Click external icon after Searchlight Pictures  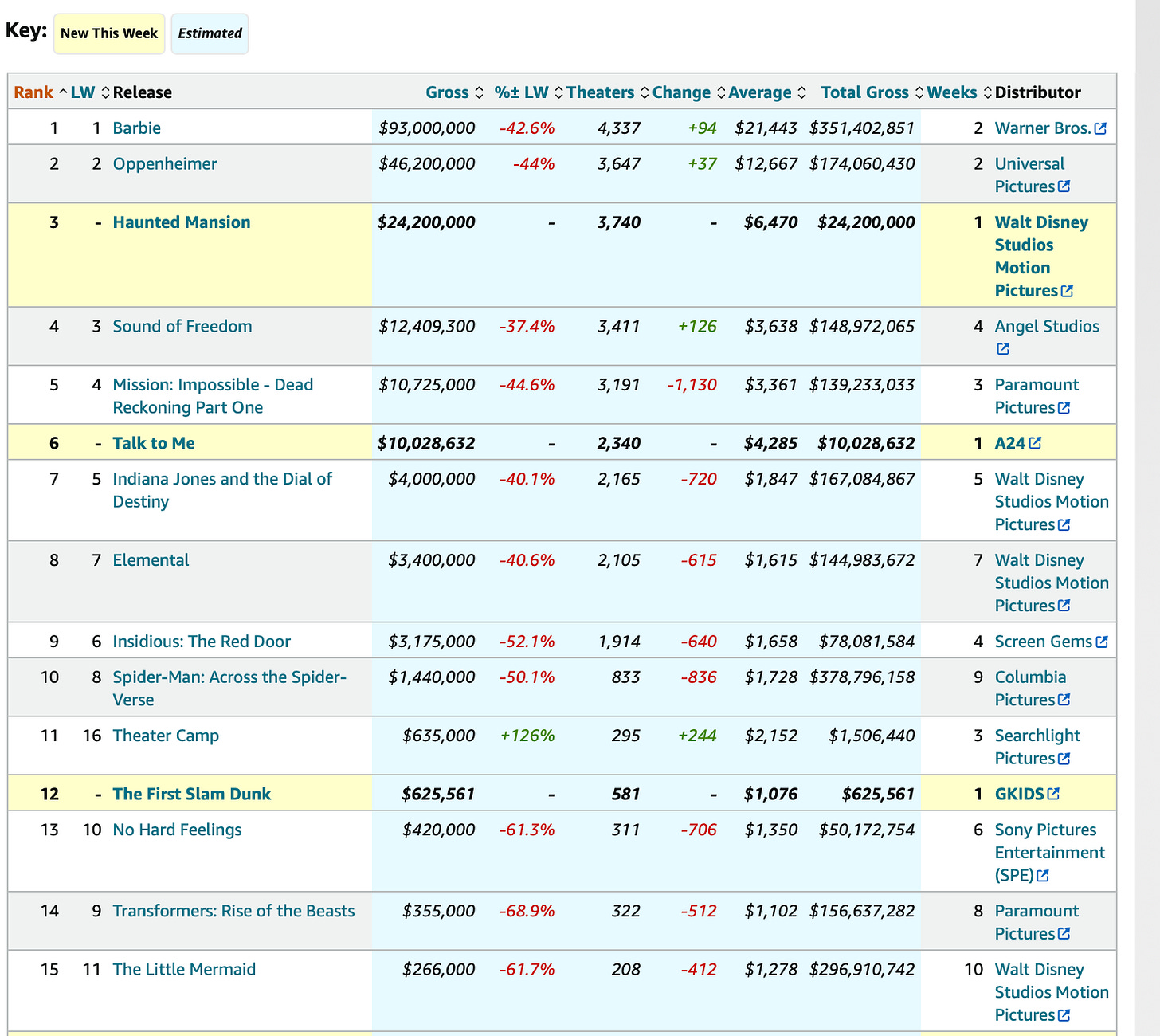[x=1064, y=759]
